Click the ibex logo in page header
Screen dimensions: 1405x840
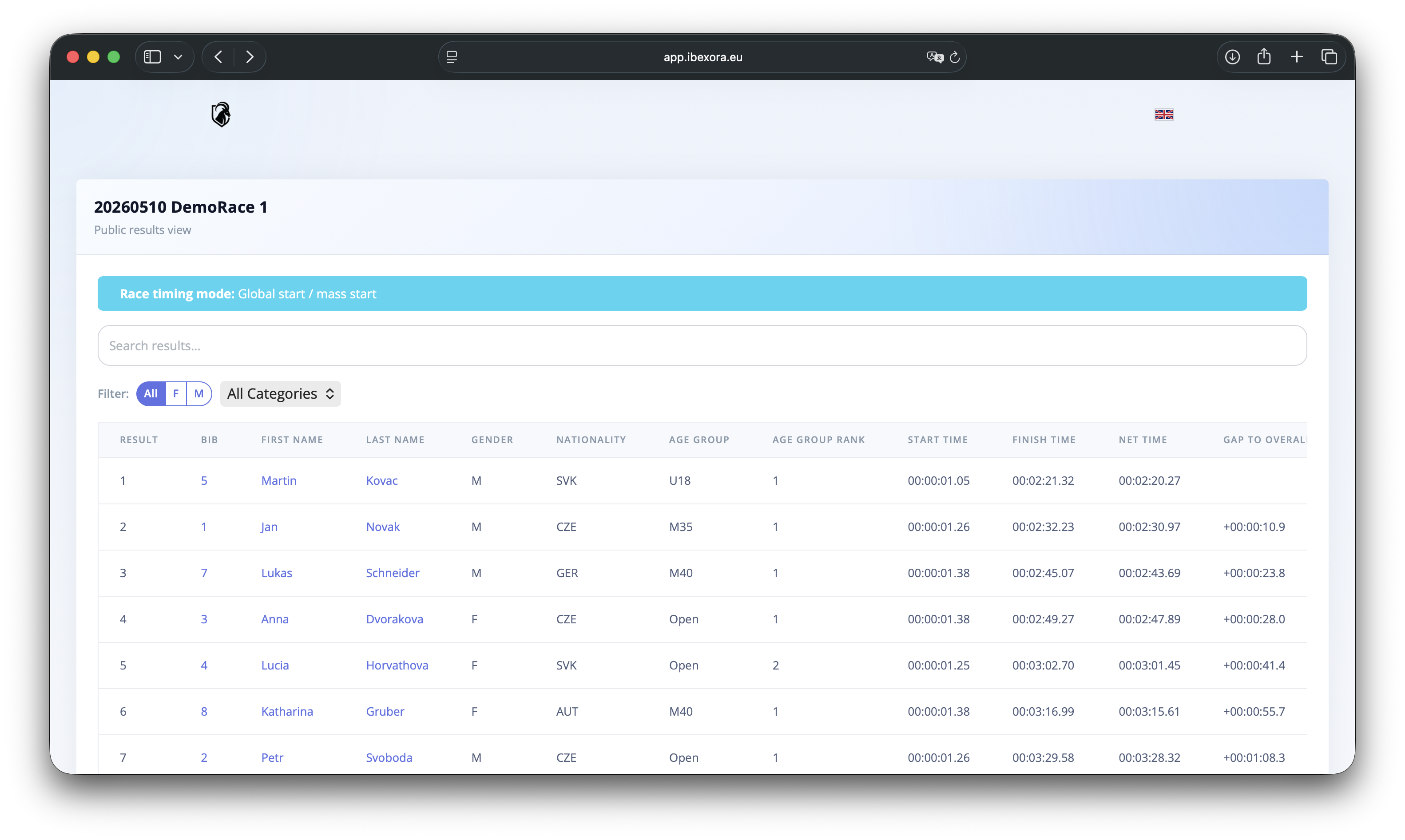point(221,115)
